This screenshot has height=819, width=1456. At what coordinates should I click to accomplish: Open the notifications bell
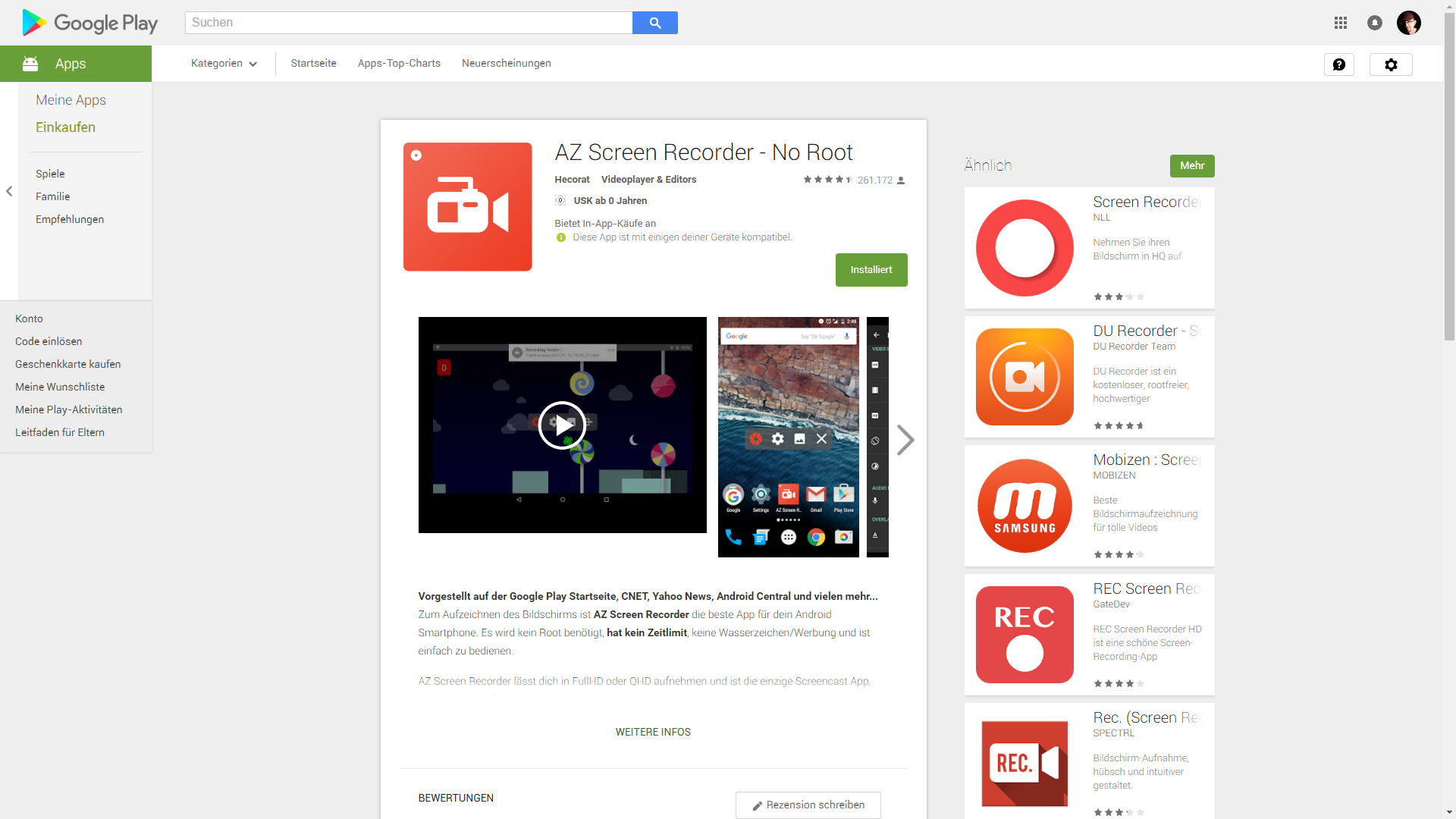1374,23
